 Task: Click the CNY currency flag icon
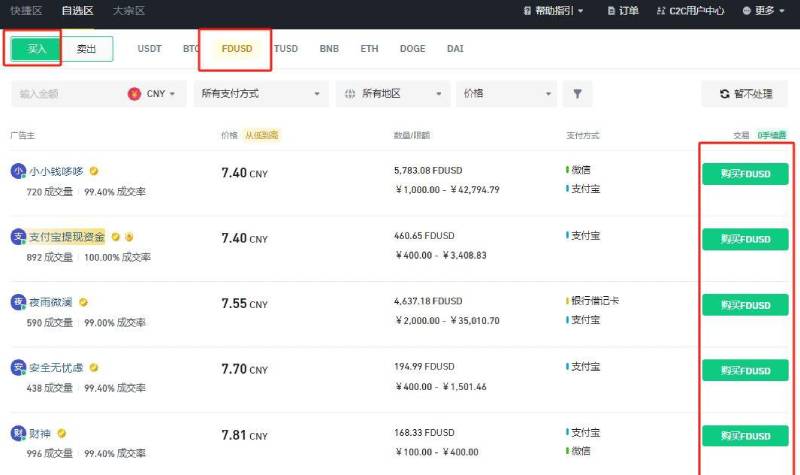(x=134, y=94)
